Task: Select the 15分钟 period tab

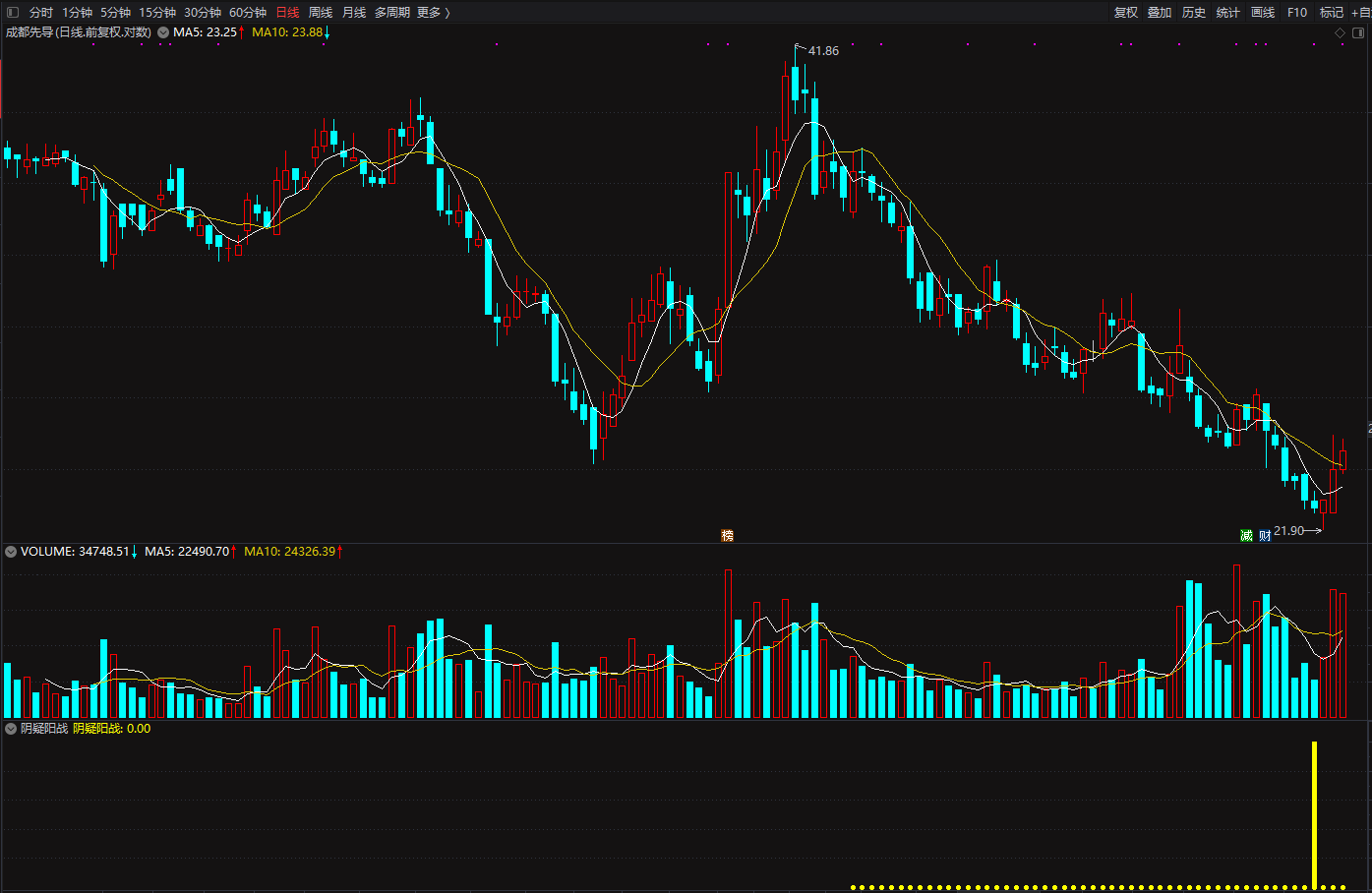Action: [157, 12]
